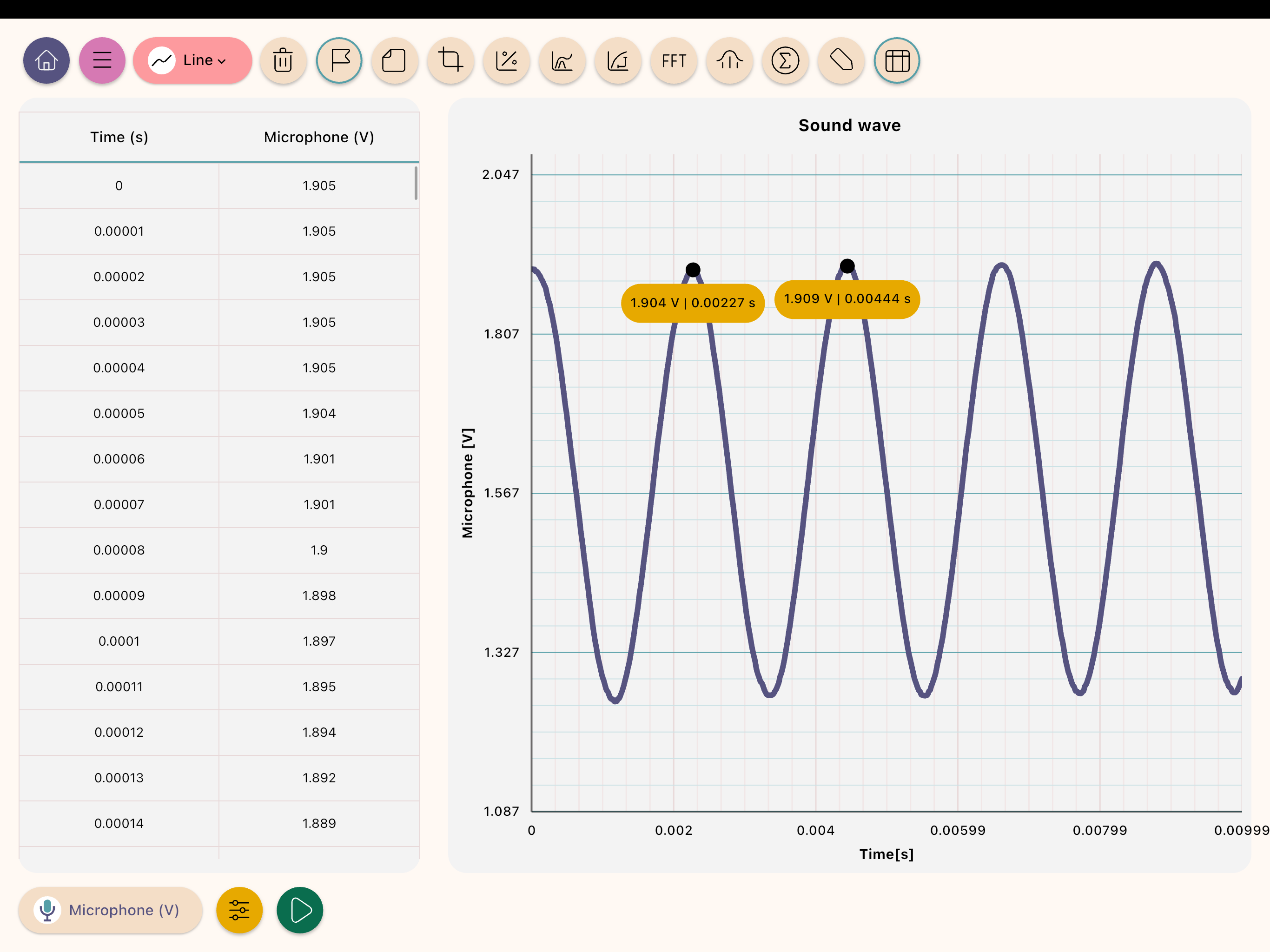Select the crop tool icon
Screen dimensions: 1270x952
pyautogui.click(x=451, y=60)
